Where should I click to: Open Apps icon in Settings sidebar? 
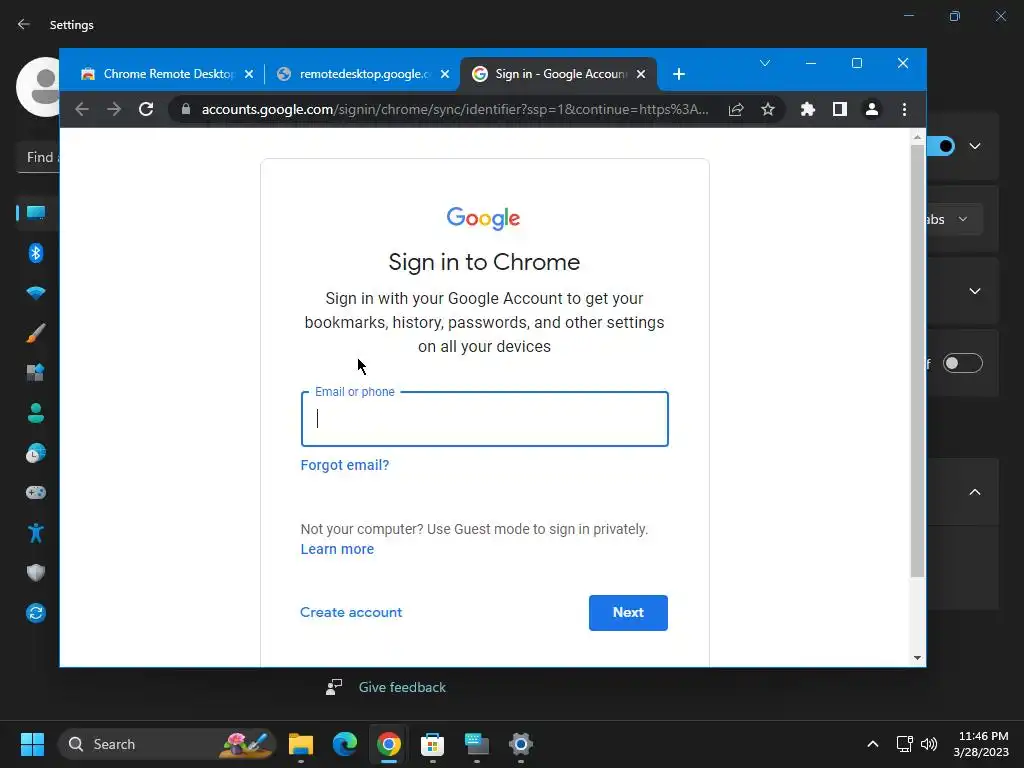tap(36, 373)
